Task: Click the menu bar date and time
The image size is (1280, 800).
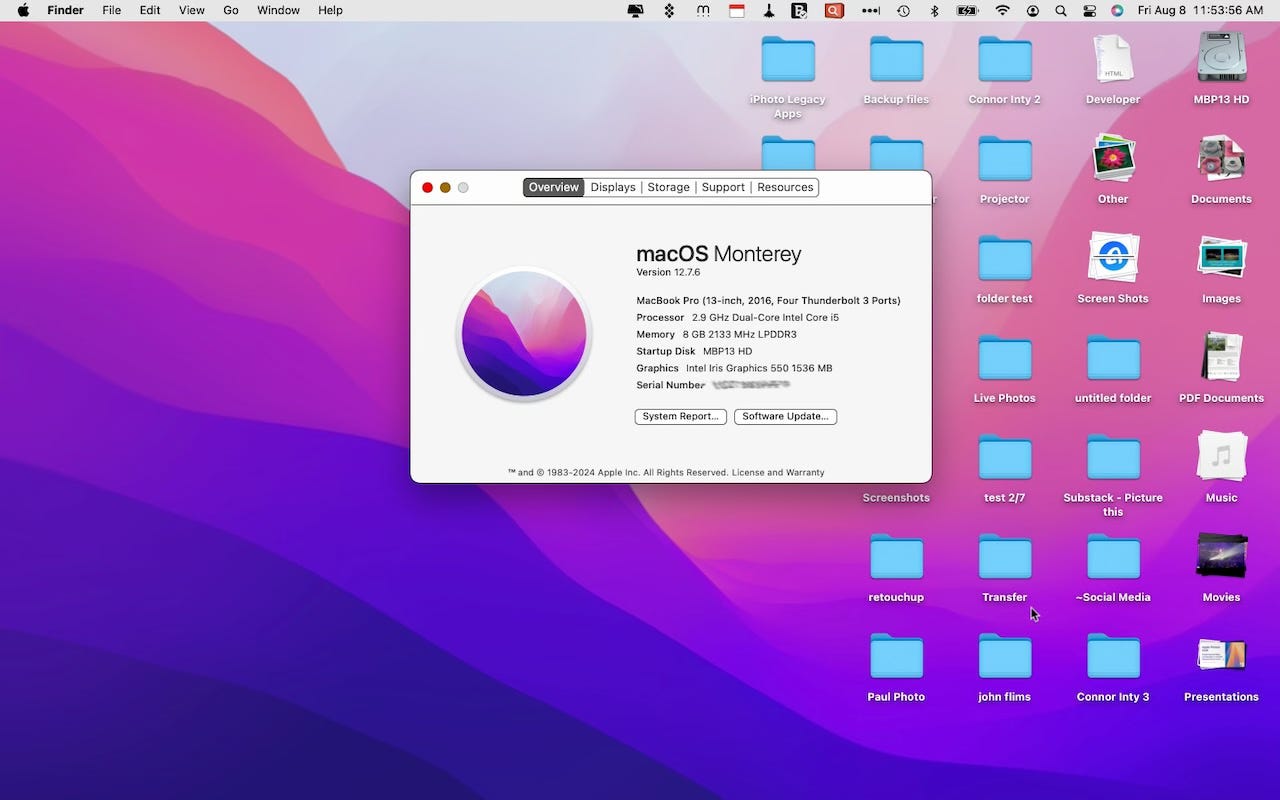Action: (x=1200, y=10)
